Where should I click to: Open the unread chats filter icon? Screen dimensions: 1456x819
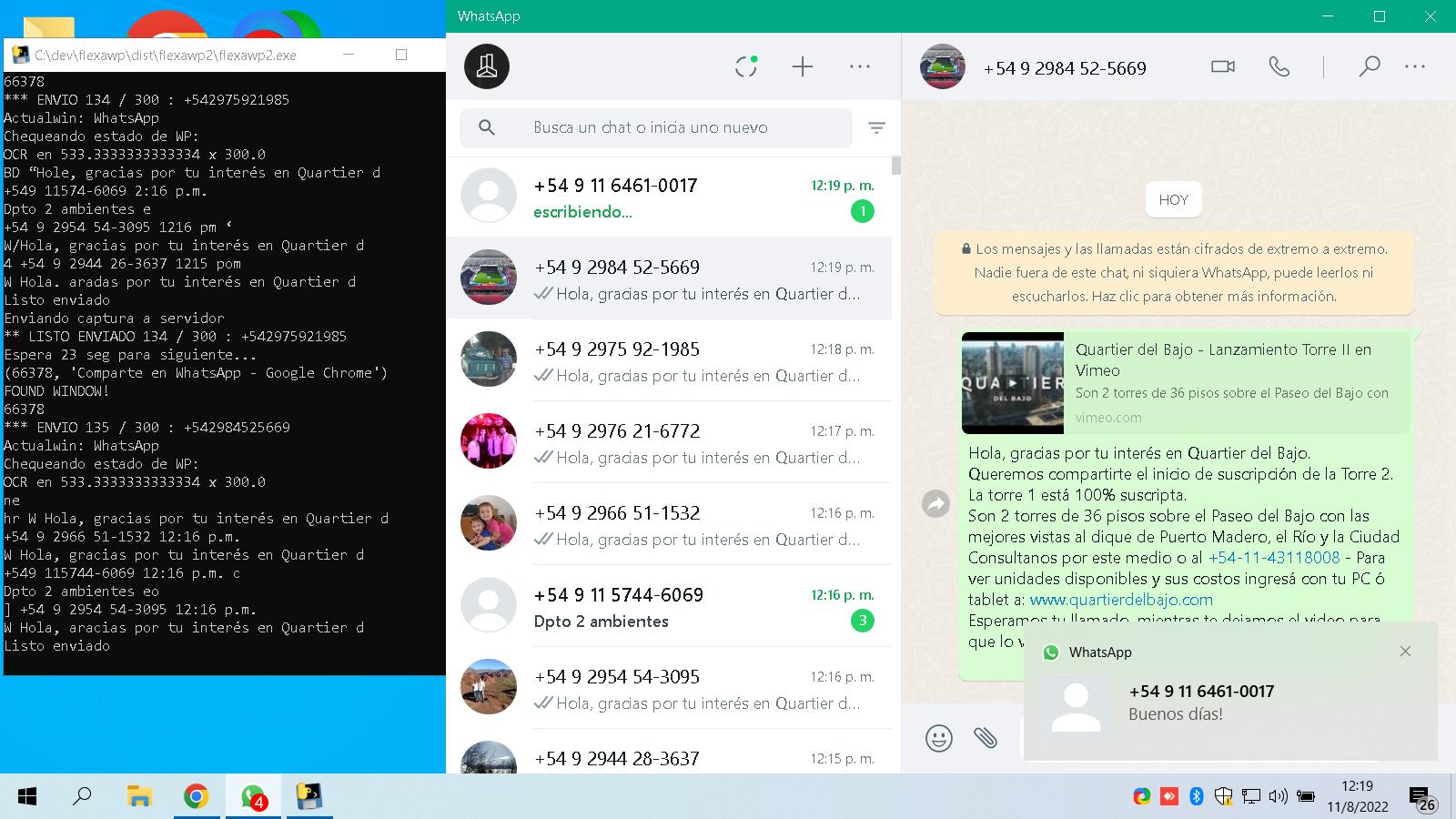876,128
